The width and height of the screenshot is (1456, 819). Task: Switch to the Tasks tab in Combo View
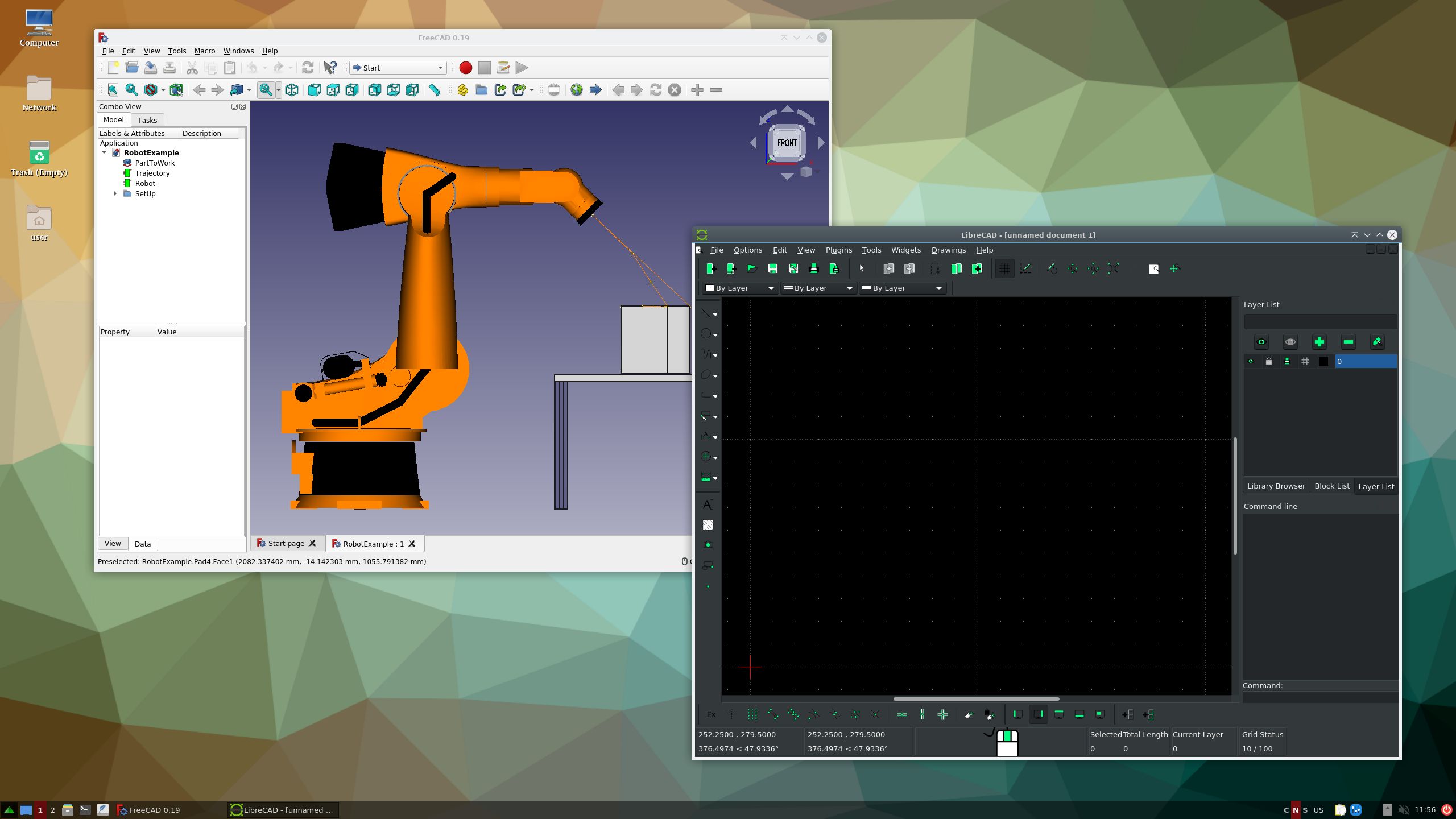pyautogui.click(x=147, y=120)
